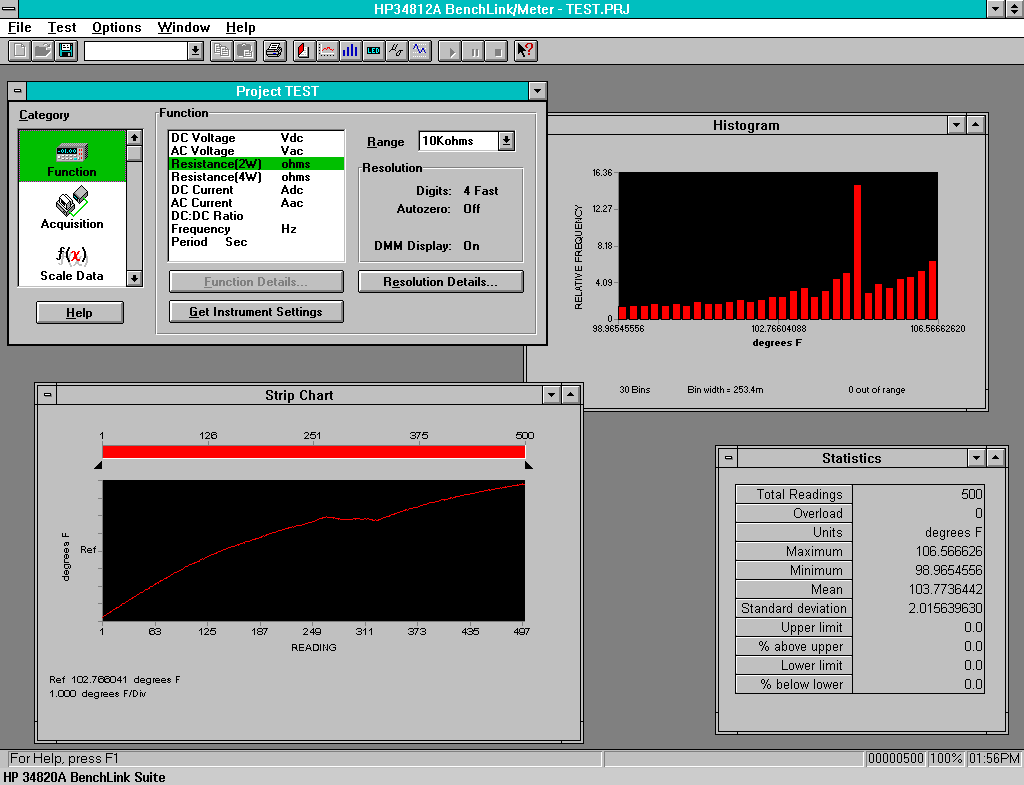Image resolution: width=1024 pixels, height=785 pixels.
Task: Open the Histogram toolbar icon
Action: (350, 50)
